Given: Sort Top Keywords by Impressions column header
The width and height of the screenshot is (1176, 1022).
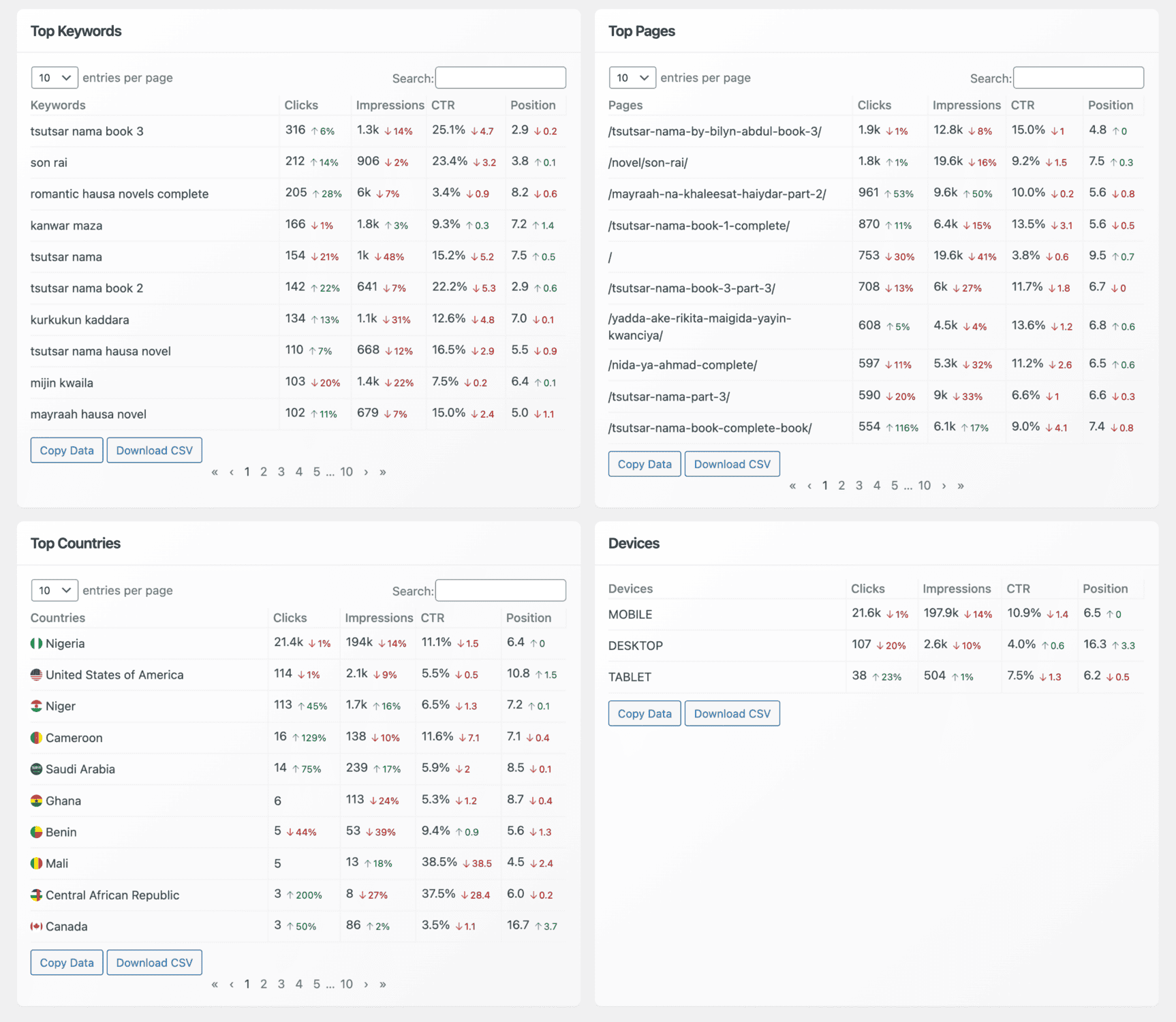Looking at the screenshot, I should tap(390, 105).
